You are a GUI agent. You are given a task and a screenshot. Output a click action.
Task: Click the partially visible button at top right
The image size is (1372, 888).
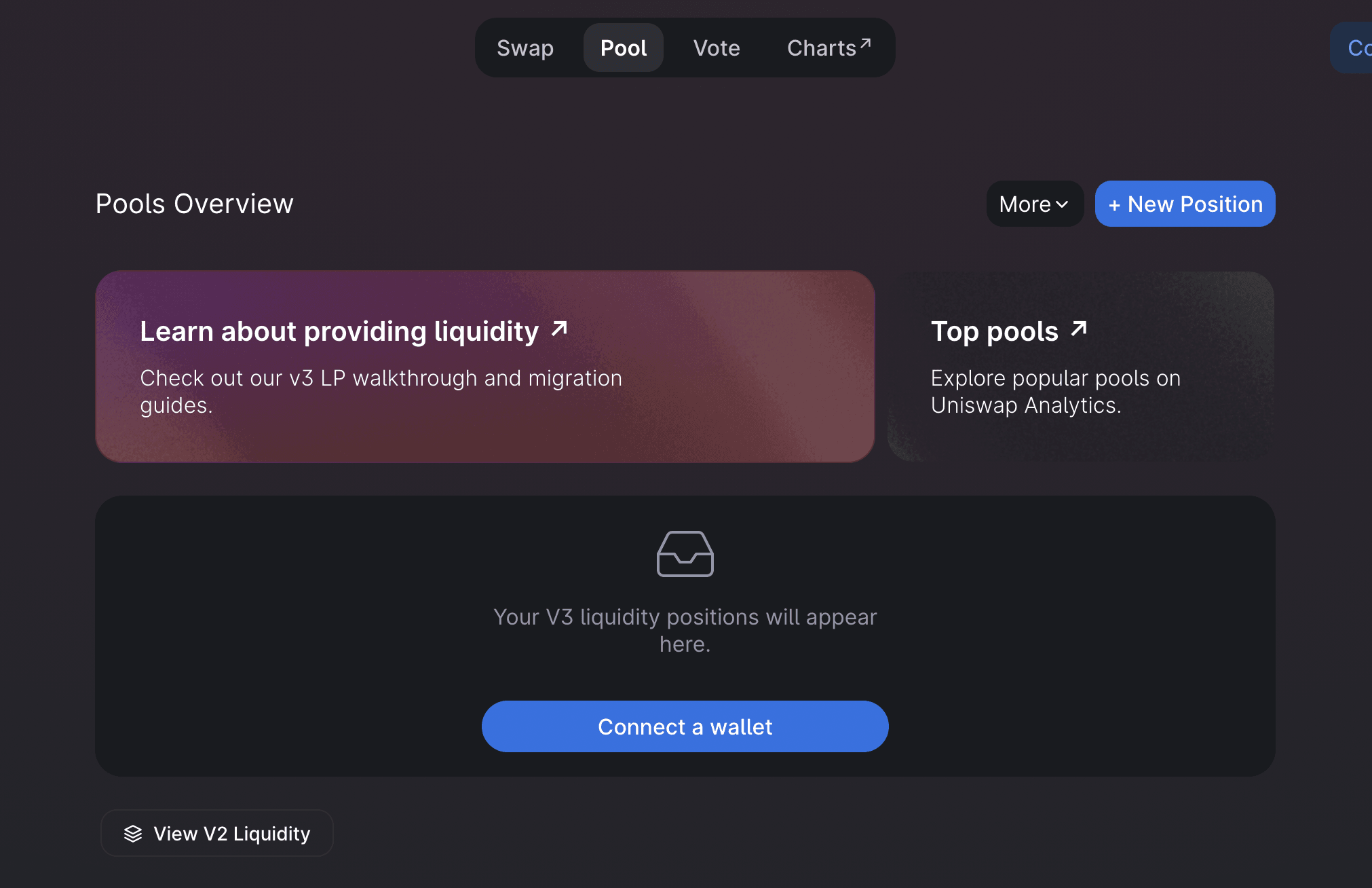point(1351,48)
